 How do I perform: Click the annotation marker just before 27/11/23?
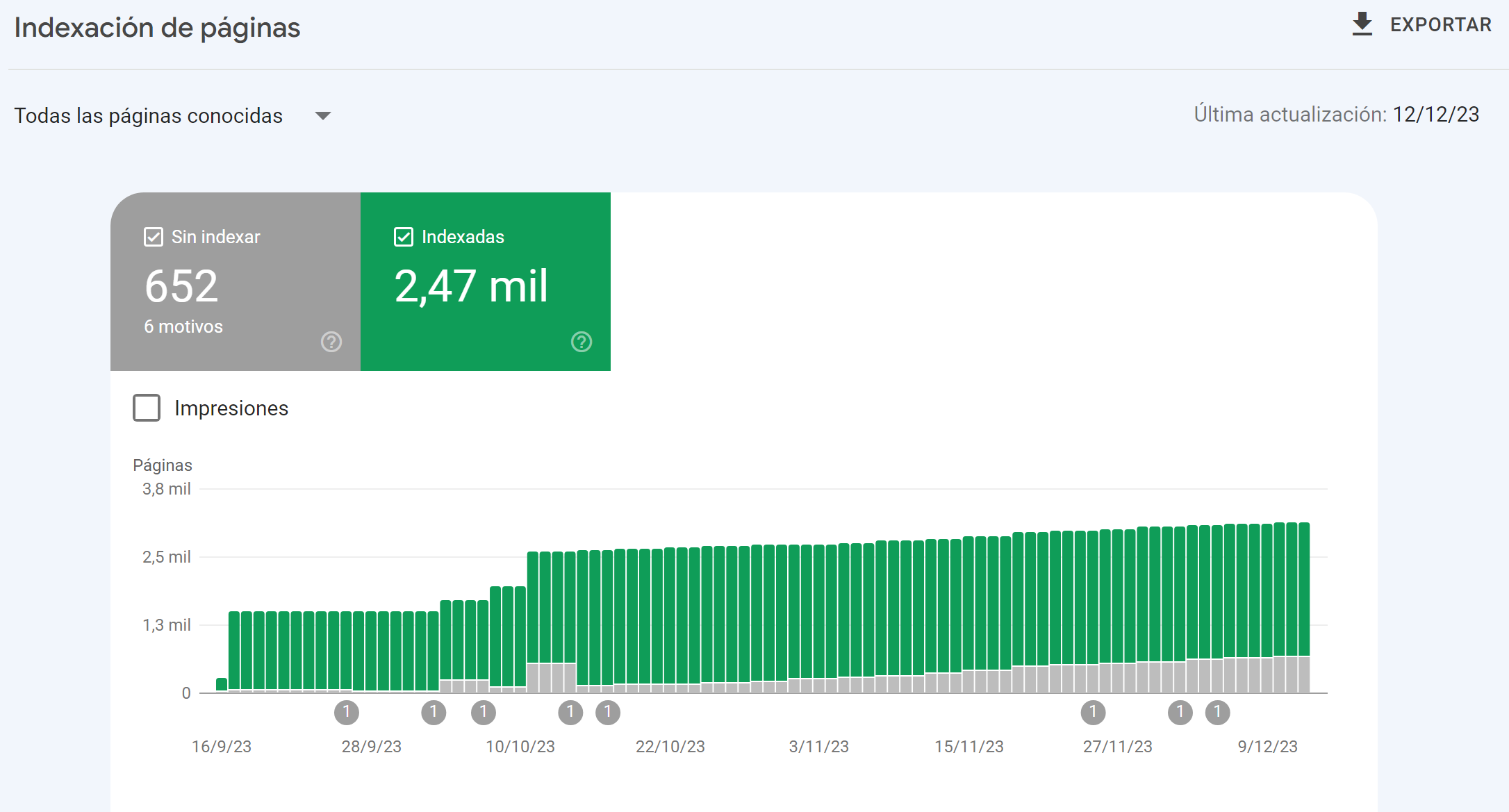[x=1093, y=712]
